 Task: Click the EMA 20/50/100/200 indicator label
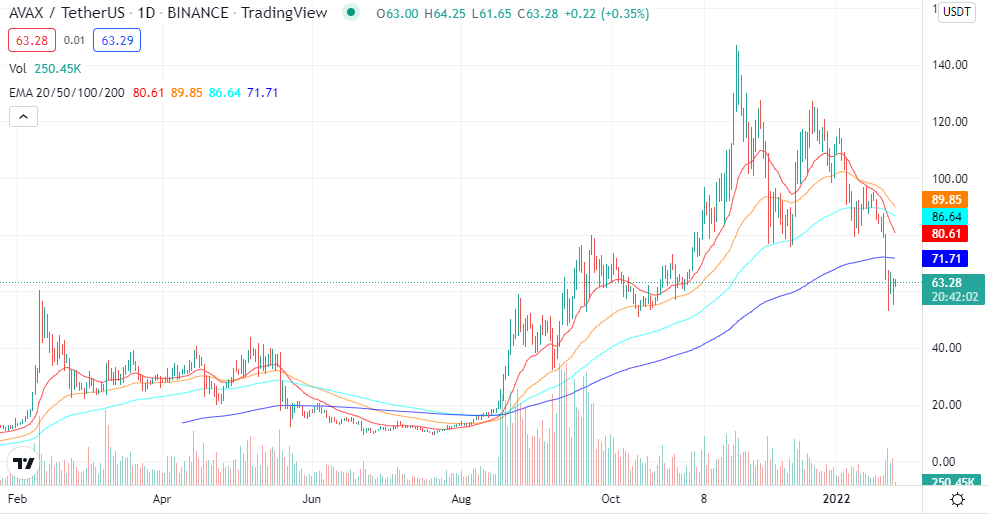click(x=67, y=93)
